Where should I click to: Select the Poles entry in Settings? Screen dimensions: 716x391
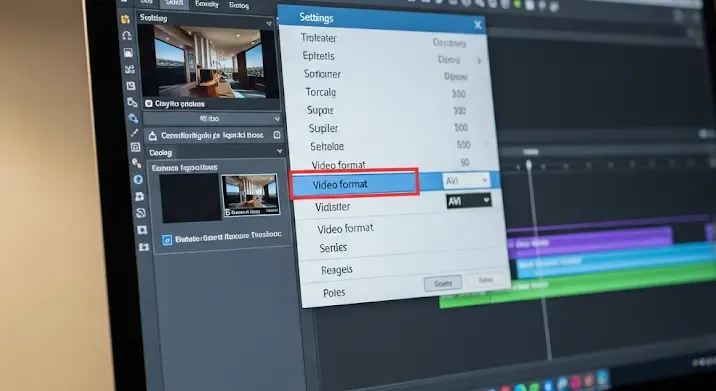[334, 293]
